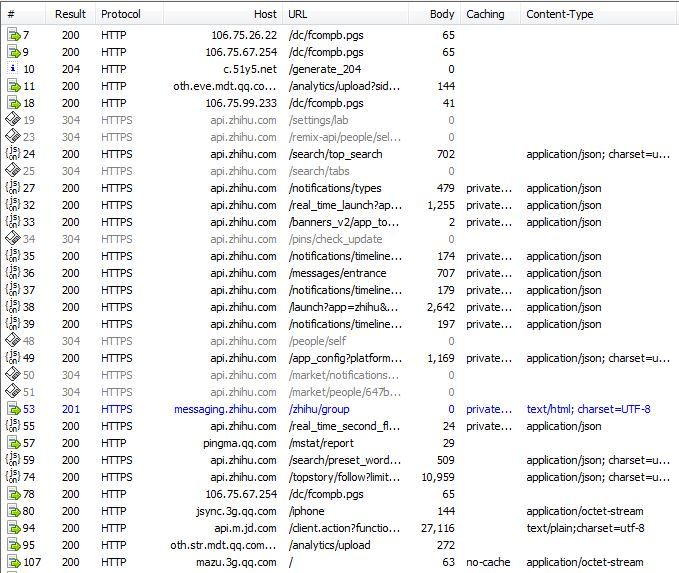Click the green arrow icon of session 57

coord(14,443)
